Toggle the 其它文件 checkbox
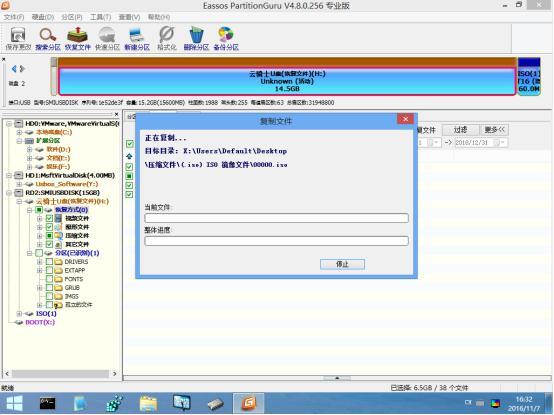554x415 pixels. [x=49, y=244]
